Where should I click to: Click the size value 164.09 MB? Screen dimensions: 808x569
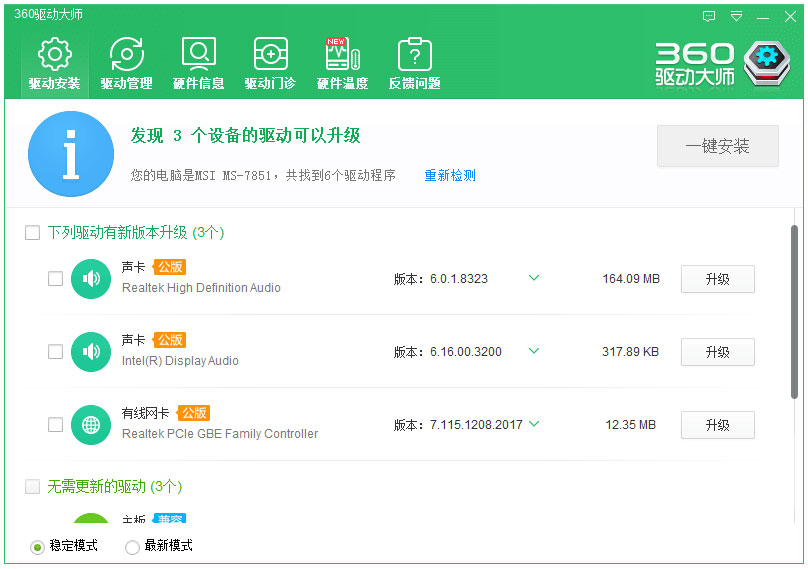click(x=631, y=279)
